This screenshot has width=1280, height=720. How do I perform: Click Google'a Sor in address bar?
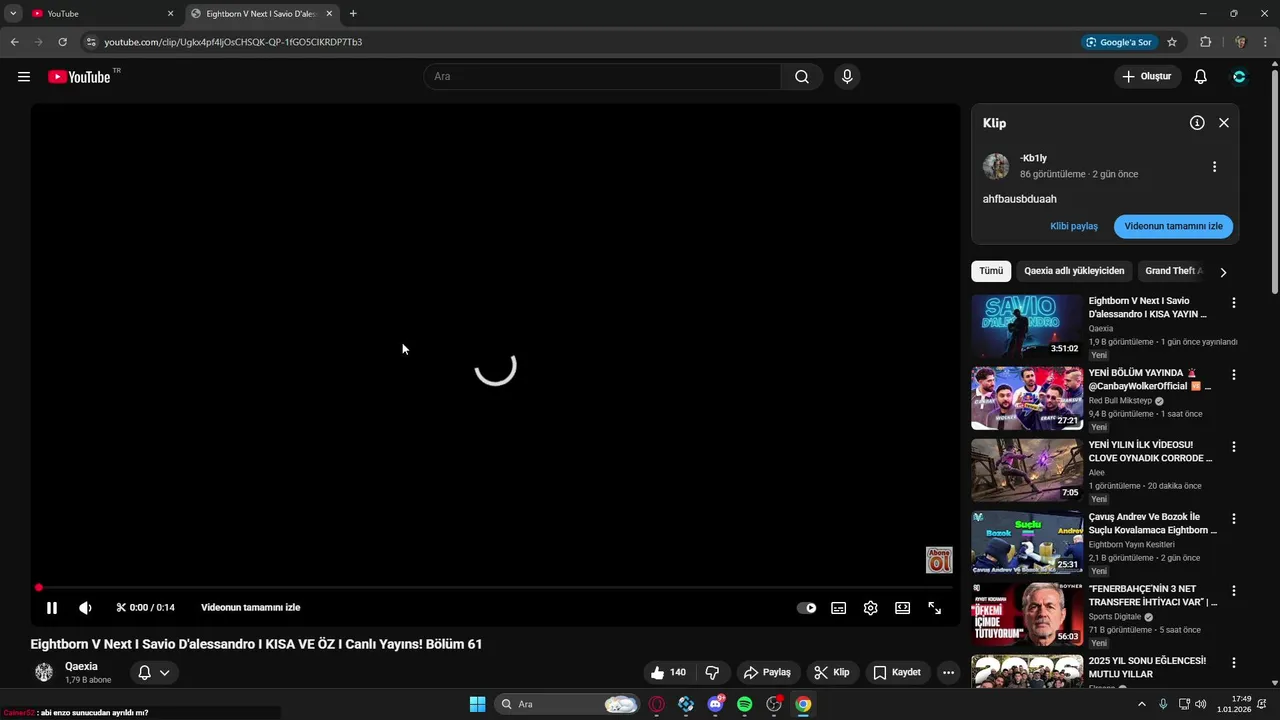tap(1119, 42)
